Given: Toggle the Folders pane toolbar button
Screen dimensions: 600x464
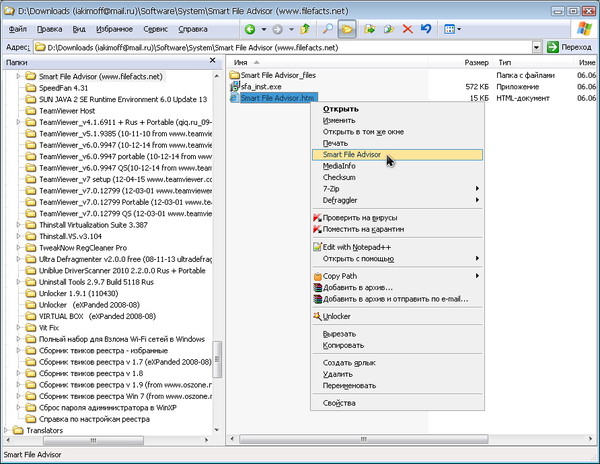Looking at the screenshot, I should tap(347, 29).
